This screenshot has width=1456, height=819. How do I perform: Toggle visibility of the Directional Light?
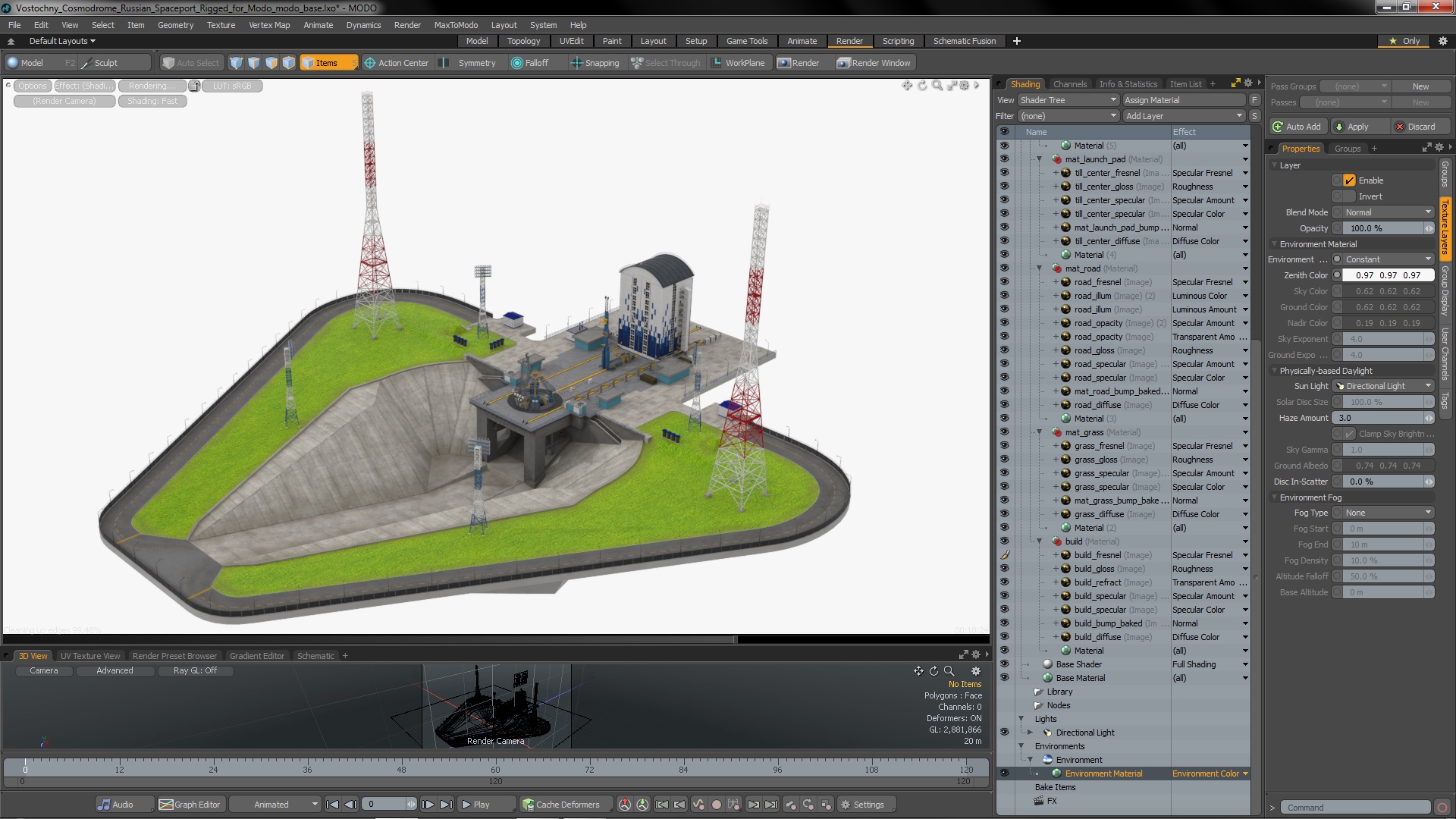pos(1005,733)
